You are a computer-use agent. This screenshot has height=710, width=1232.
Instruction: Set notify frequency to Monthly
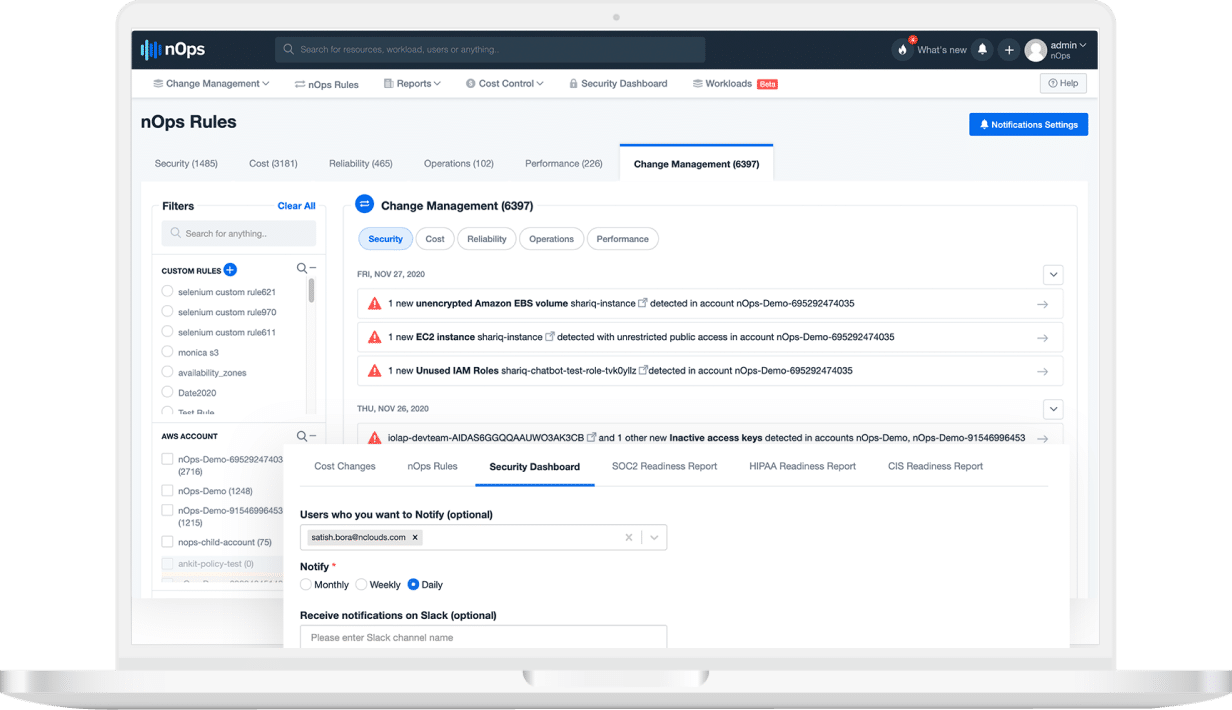point(306,584)
